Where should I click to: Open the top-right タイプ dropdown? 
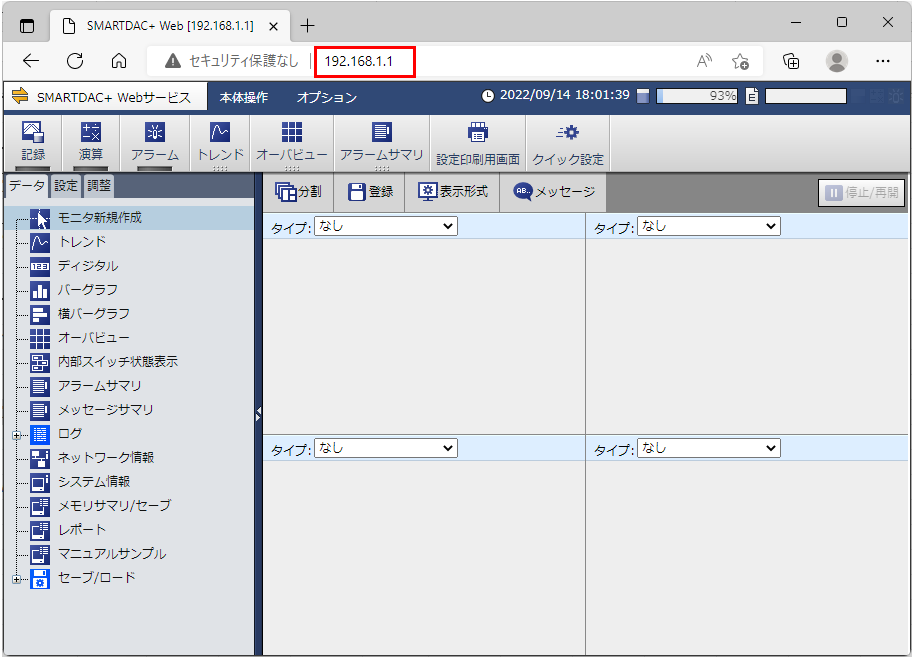point(708,227)
